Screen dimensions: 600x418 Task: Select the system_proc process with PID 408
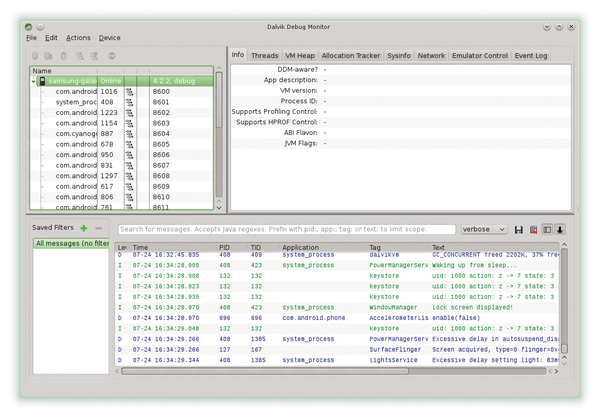[122, 102]
